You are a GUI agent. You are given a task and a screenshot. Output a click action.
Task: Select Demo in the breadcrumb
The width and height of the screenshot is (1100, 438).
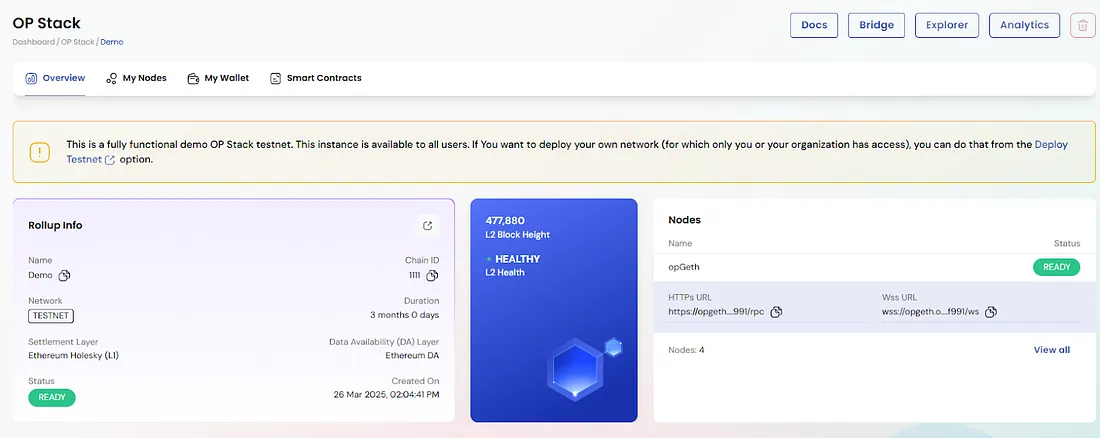[x=112, y=42]
